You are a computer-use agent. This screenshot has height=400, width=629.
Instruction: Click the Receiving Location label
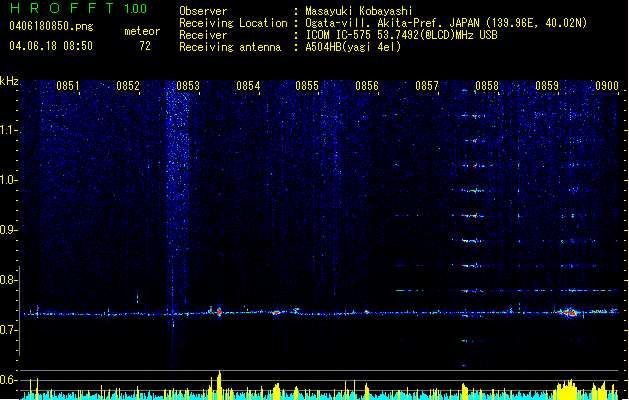(x=233, y=23)
